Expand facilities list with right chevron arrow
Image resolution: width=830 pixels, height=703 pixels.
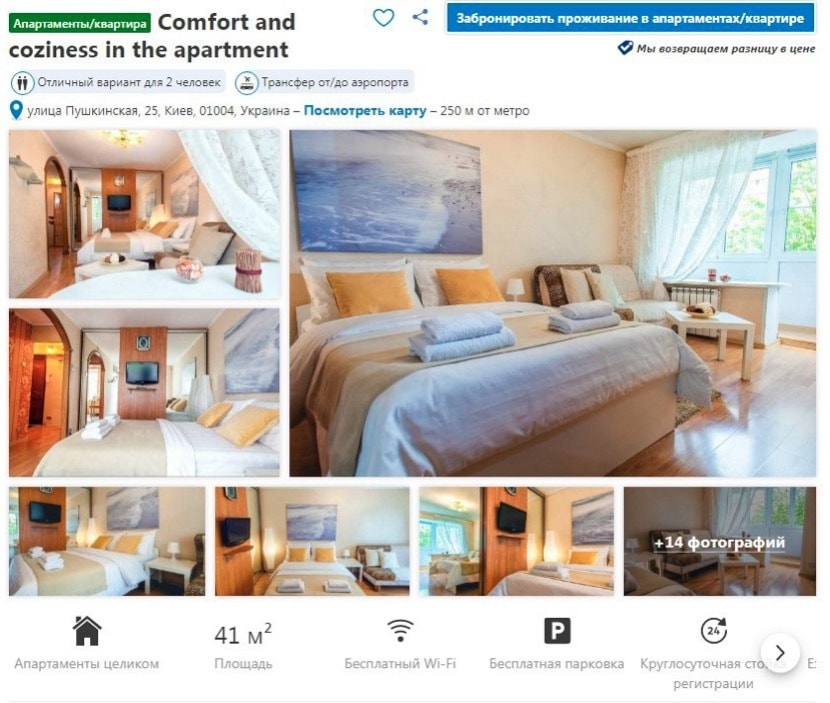(780, 653)
